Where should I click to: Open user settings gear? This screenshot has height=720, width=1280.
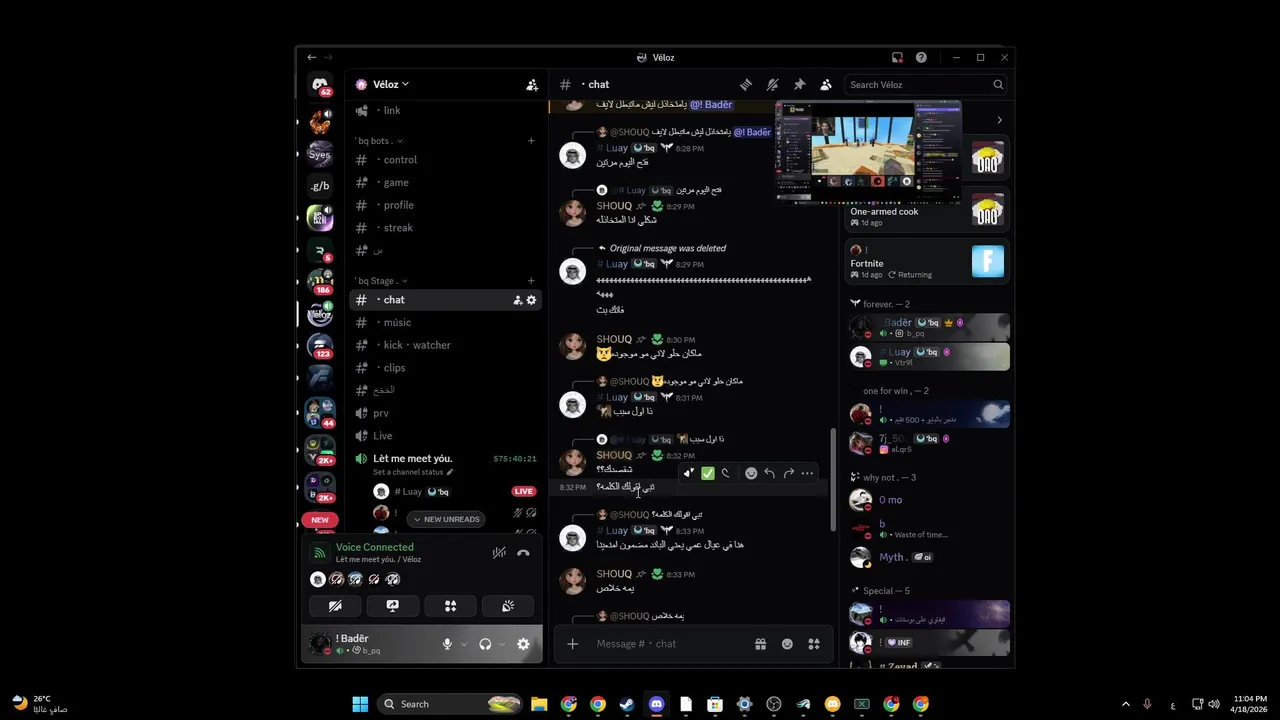point(523,644)
